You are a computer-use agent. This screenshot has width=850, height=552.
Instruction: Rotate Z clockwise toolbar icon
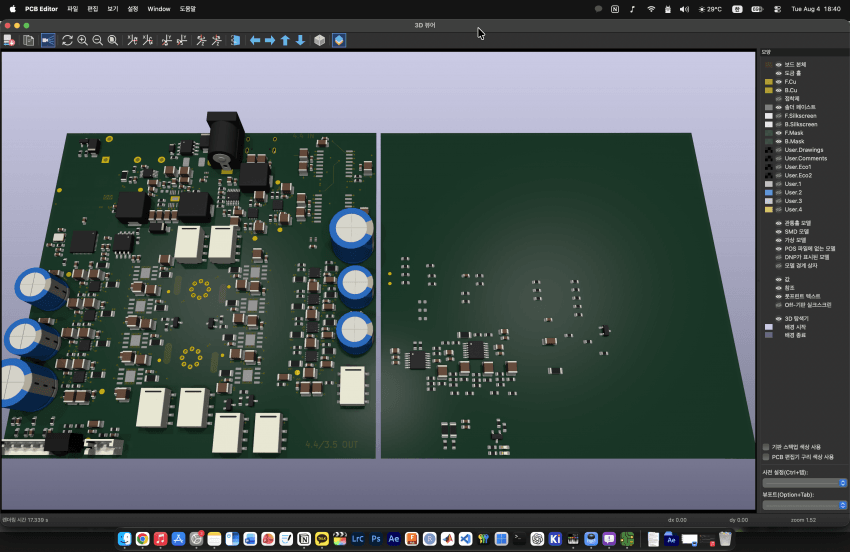click(201, 40)
